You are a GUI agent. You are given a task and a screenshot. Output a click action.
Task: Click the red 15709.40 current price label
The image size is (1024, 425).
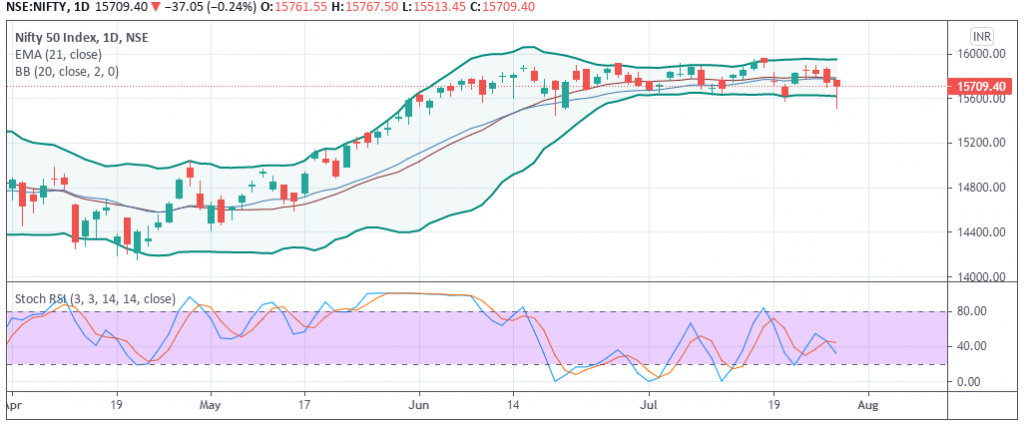point(980,87)
